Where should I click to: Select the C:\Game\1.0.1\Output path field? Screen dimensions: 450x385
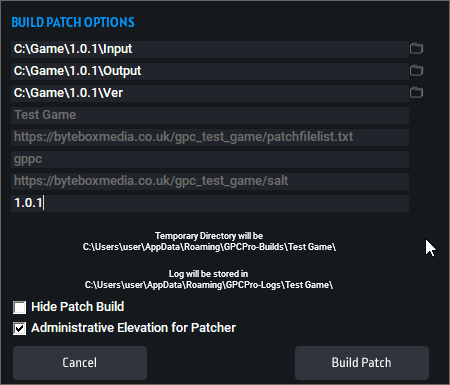(210, 71)
